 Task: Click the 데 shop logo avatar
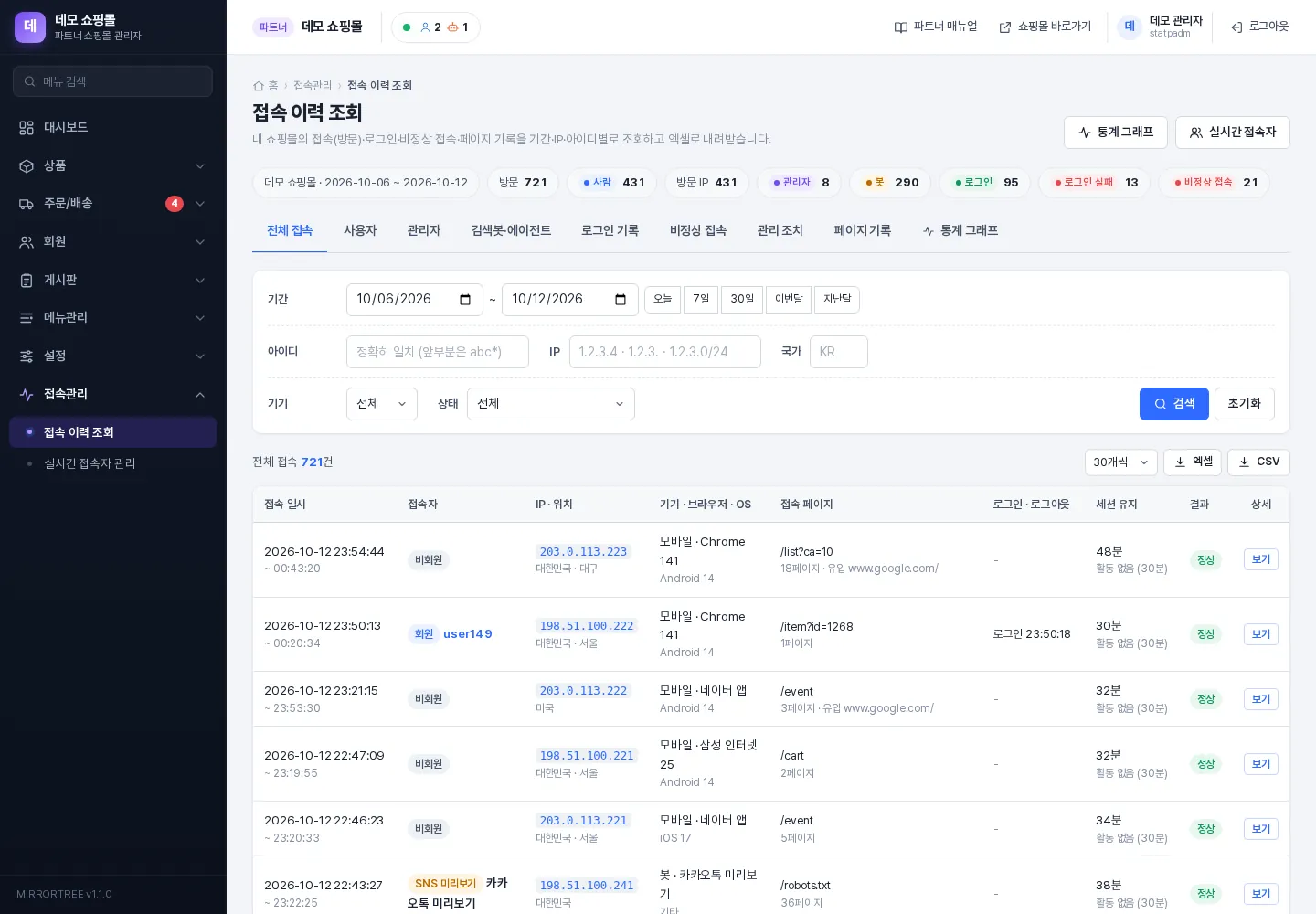[x=30, y=27]
